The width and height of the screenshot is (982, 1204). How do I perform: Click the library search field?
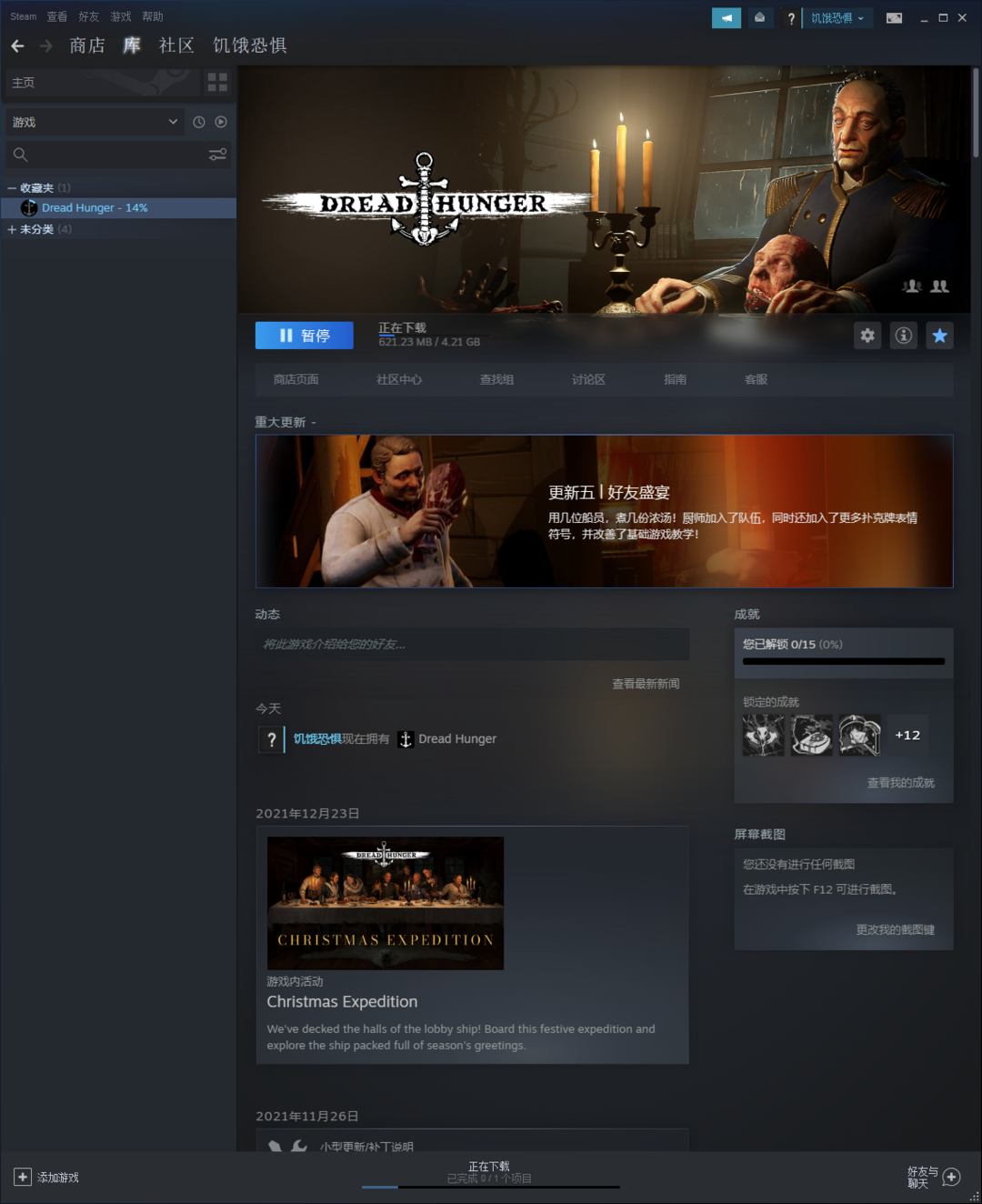click(107, 155)
